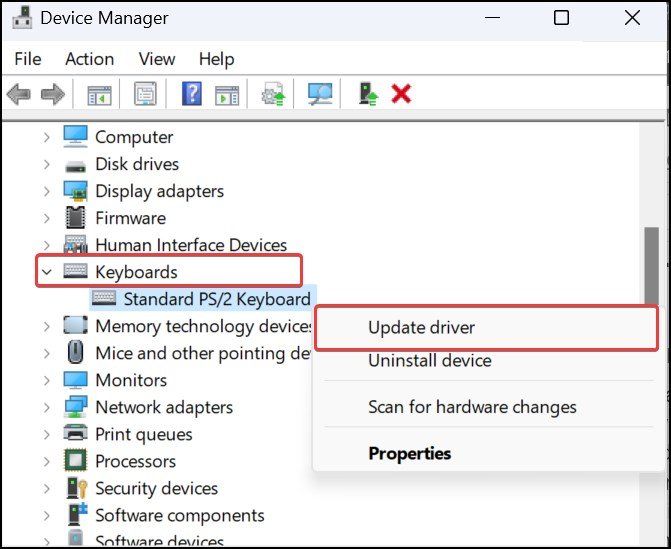Open the Action menu
The image size is (671, 549).
(x=90, y=59)
